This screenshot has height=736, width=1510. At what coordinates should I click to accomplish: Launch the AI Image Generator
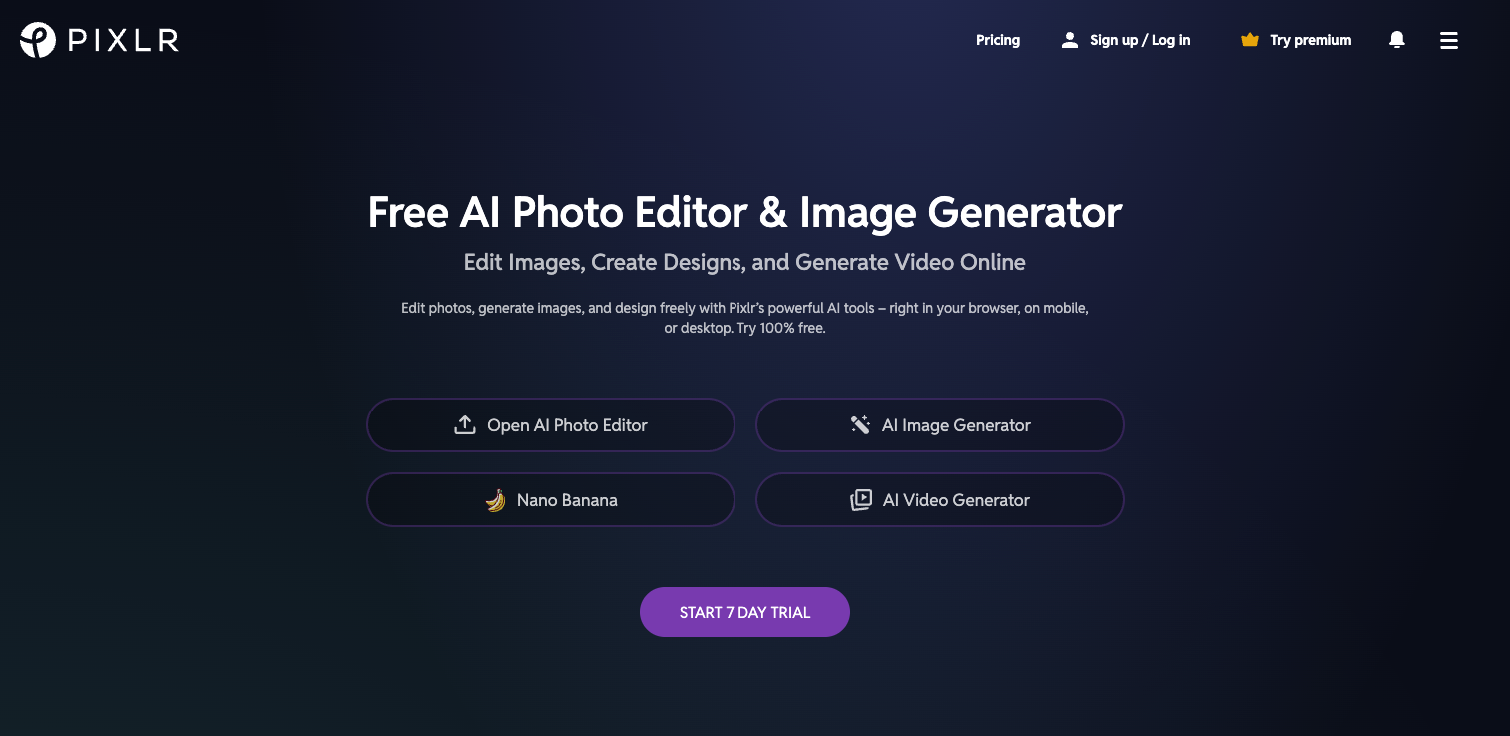tap(940, 425)
